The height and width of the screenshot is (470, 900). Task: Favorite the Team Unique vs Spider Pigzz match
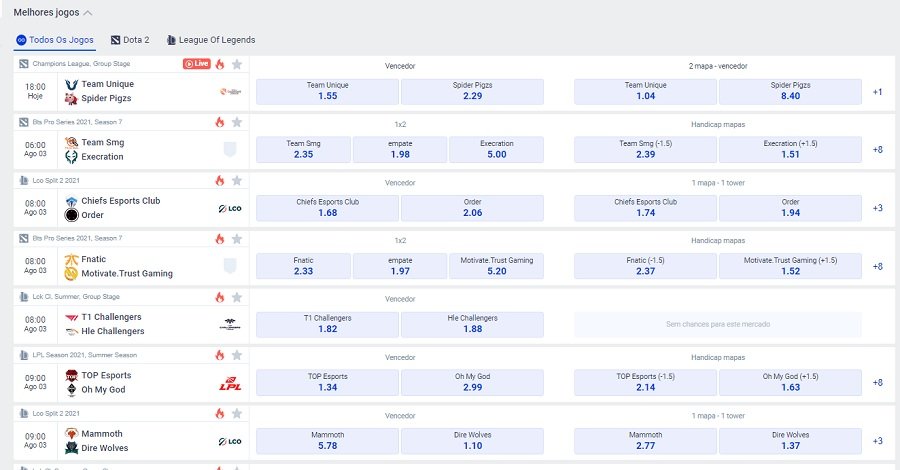click(237, 64)
